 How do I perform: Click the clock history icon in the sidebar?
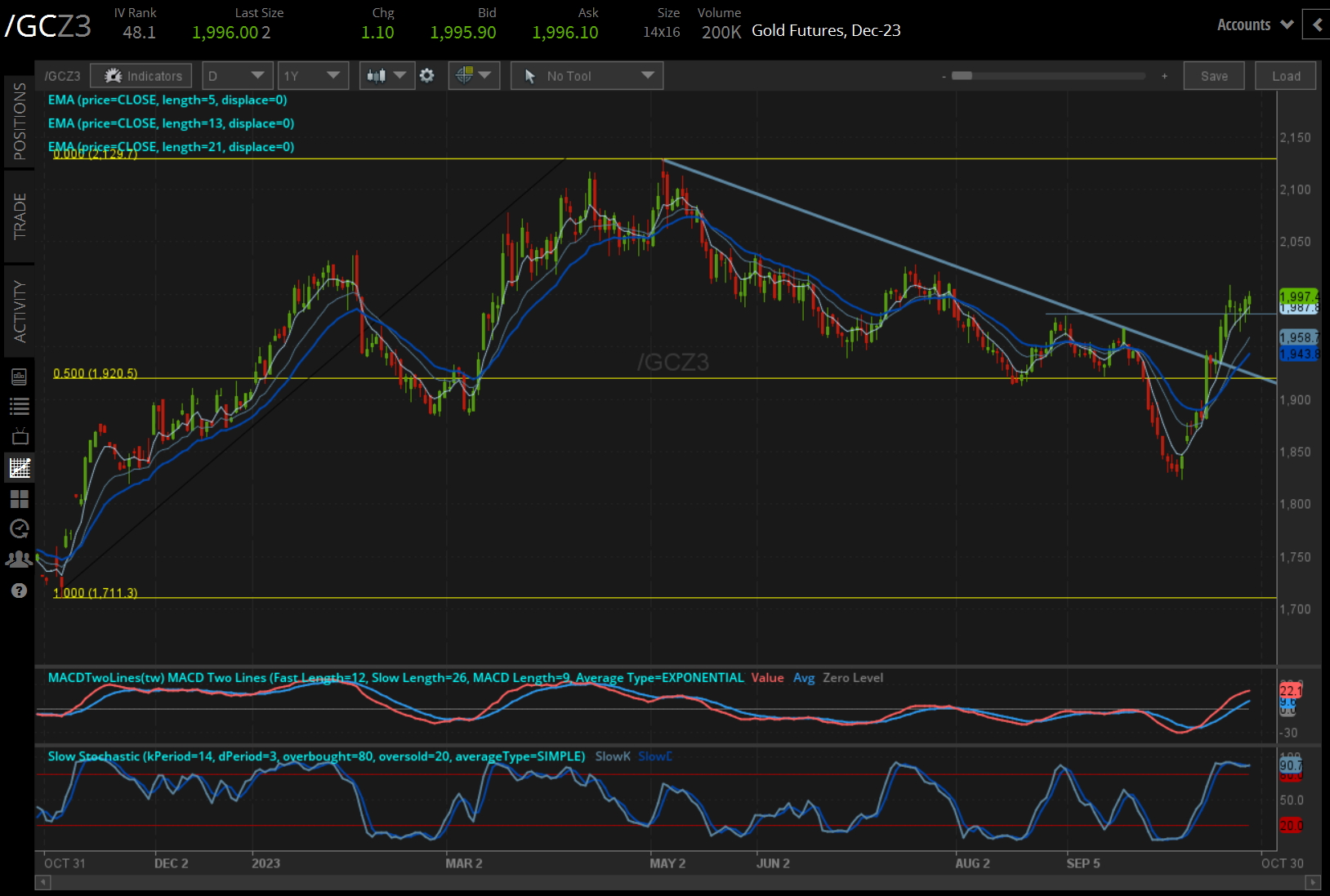pos(20,528)
